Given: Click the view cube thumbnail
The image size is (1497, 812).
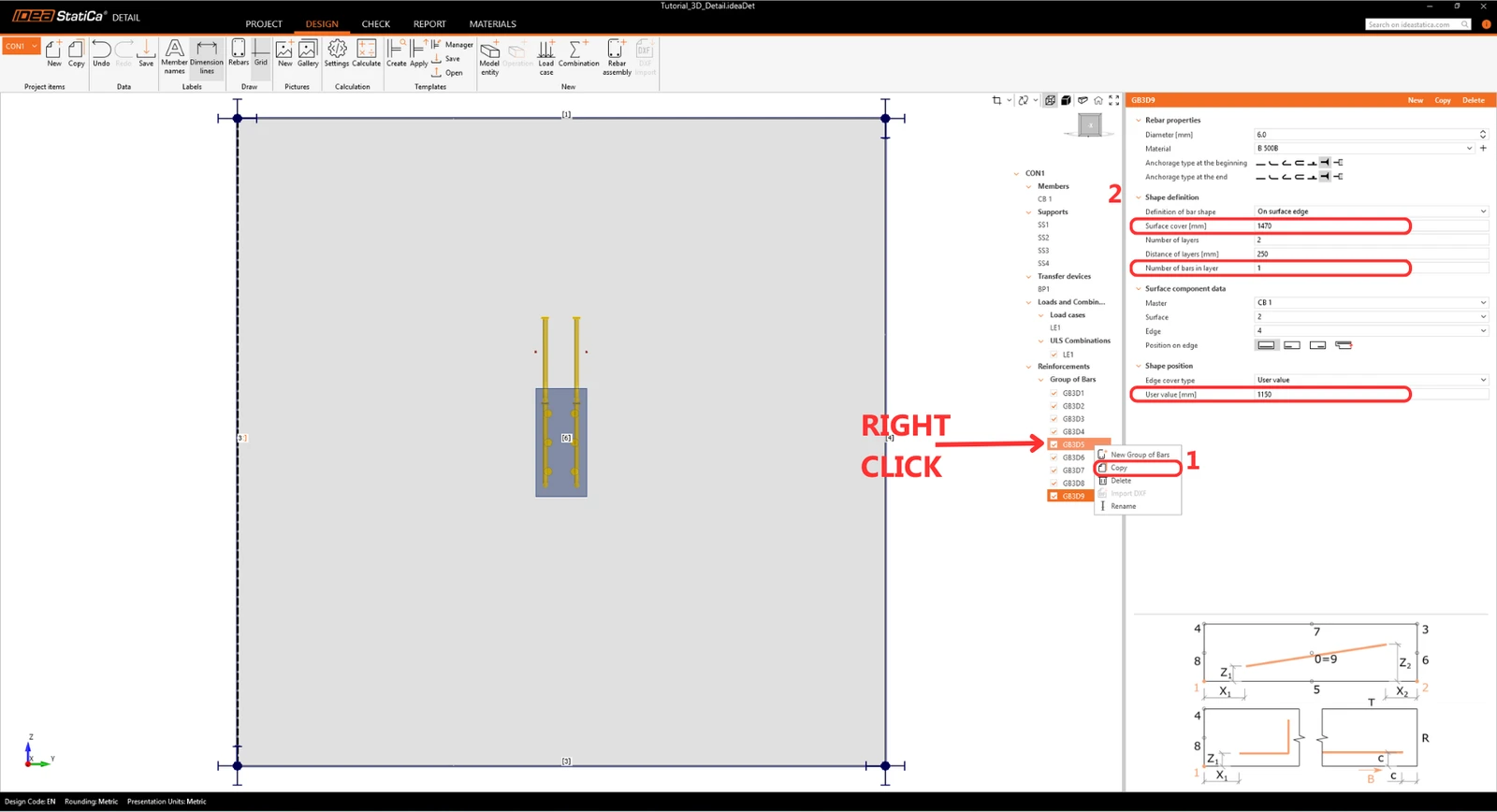Looking at the screenshot, I should [1090, 124].
